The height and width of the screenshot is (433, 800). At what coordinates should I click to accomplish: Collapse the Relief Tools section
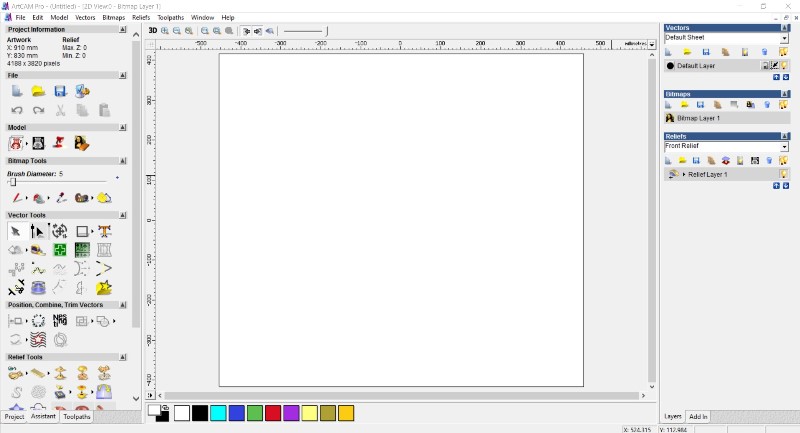click(x=122, y=357)
